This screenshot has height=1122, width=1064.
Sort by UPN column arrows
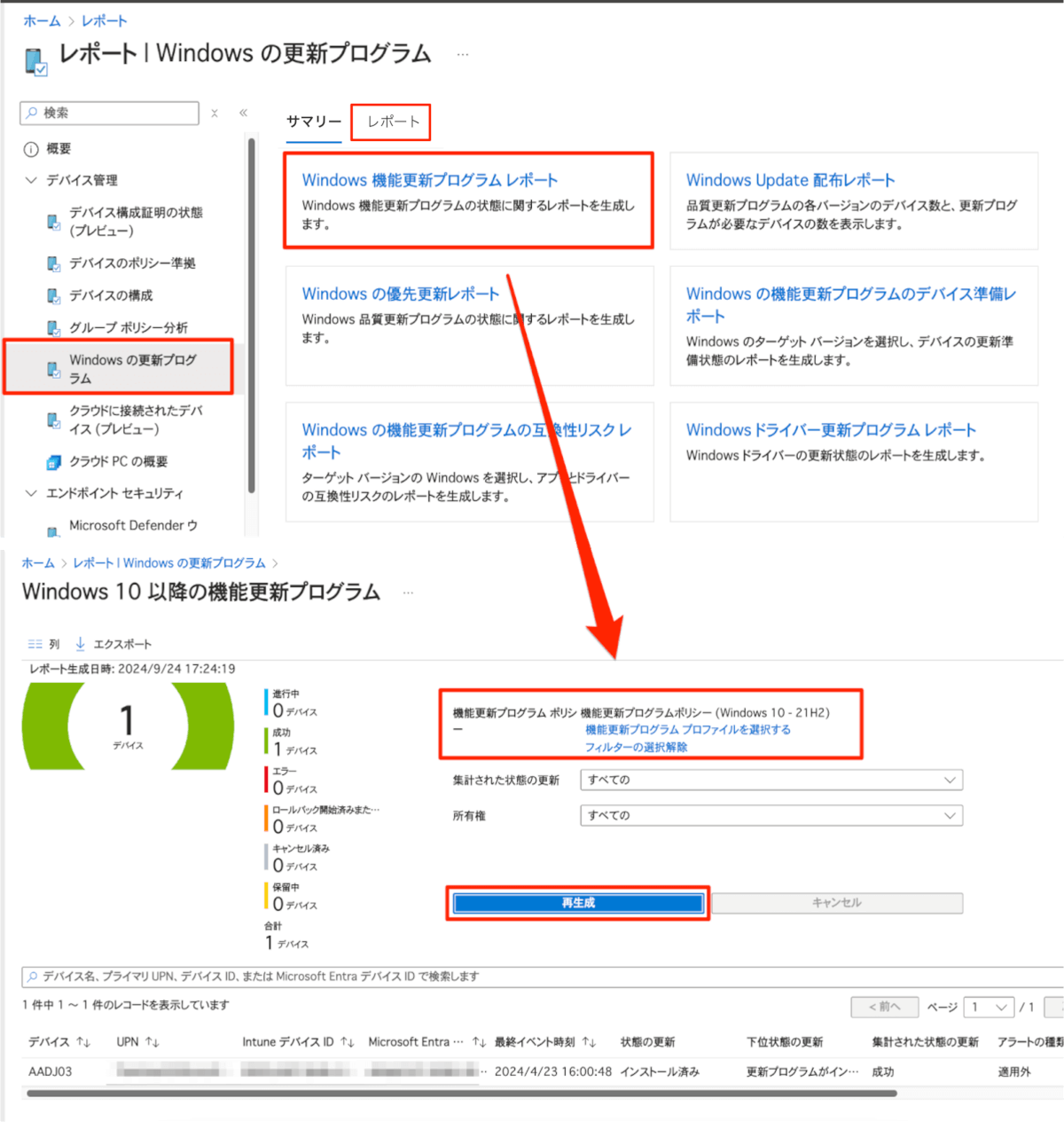tap(152, 1042)
